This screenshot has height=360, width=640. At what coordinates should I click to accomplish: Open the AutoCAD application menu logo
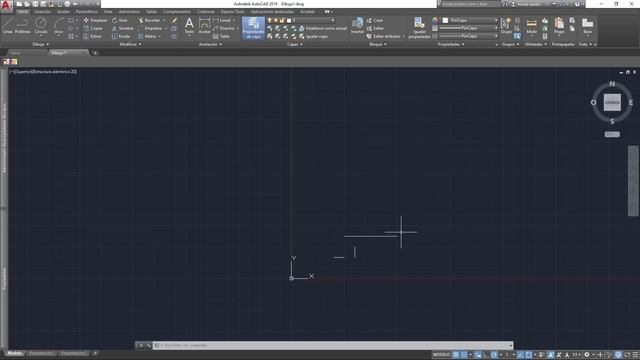pyautogui.click(x=6, y=5)
